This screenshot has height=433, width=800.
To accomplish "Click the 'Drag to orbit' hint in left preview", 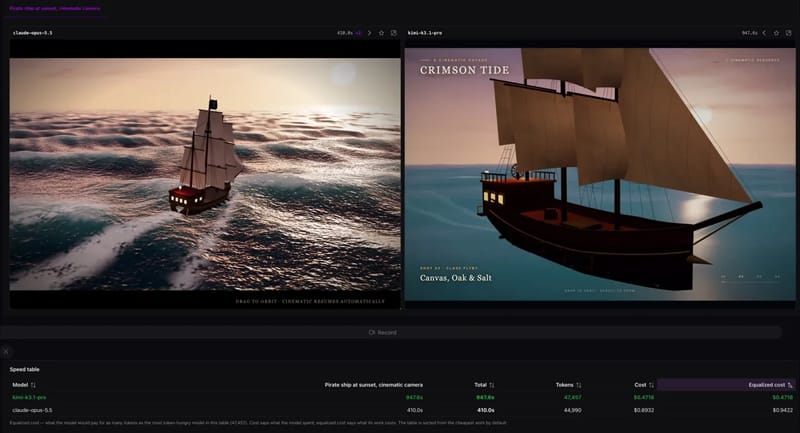I will coord(310,301).
